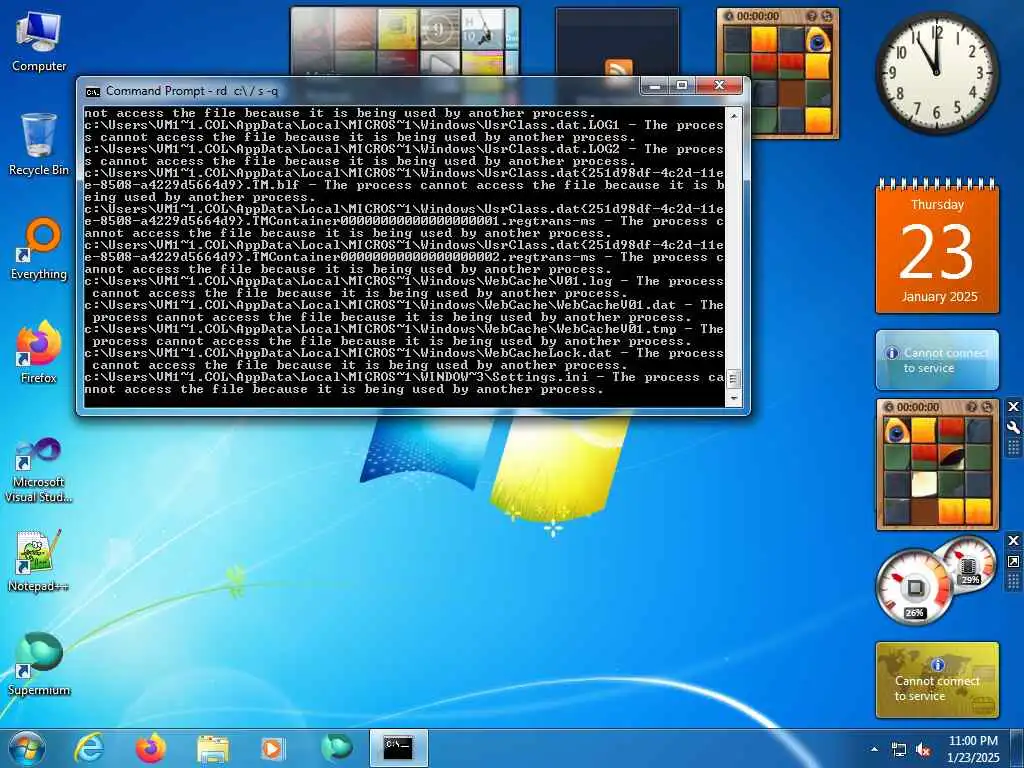Open options wrench for the lower puzzle gadget
1024x768 pixels.
[x=1014, y=428]
